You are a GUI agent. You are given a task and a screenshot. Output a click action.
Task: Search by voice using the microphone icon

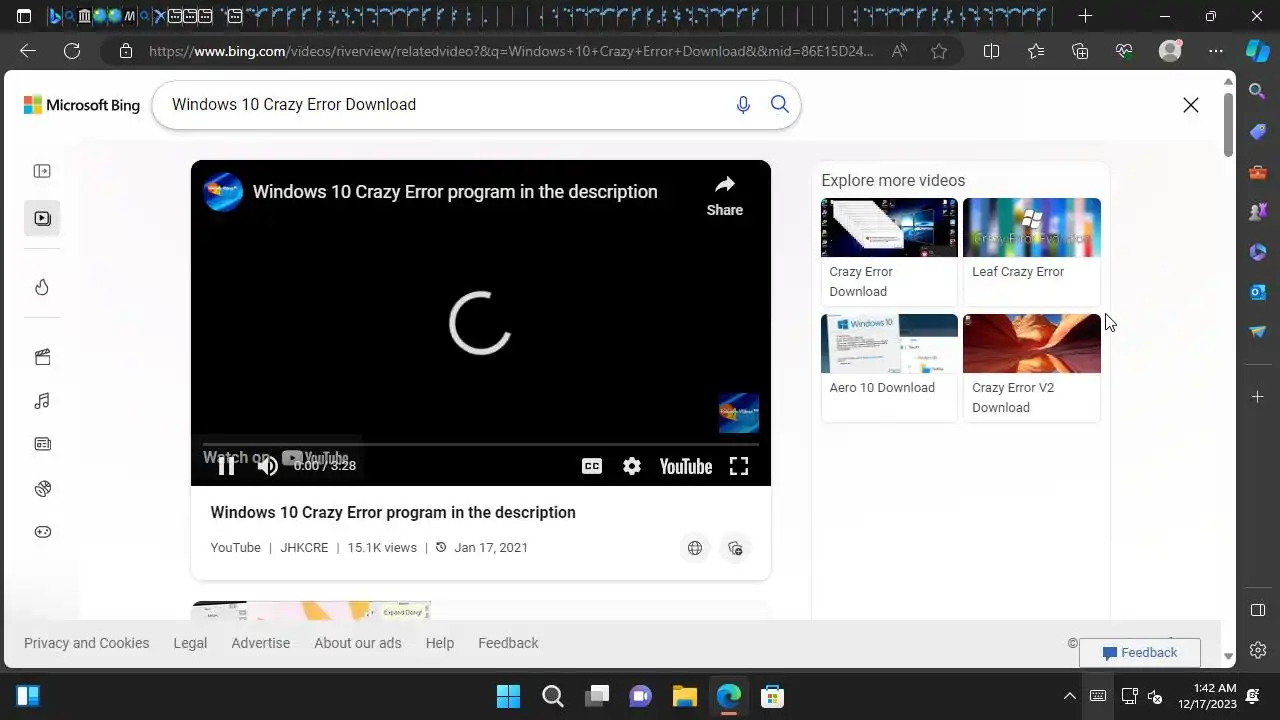click(743, 105)
